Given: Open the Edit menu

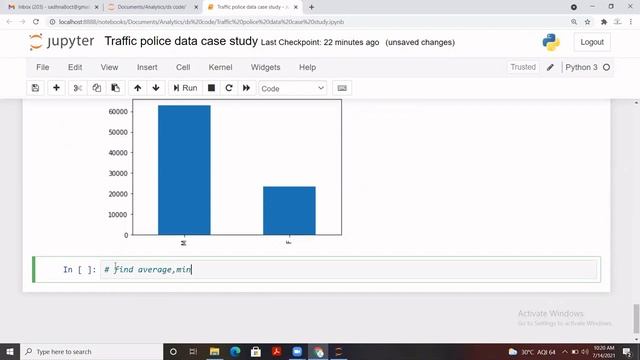Looking at the screenshot, I should pyautogui.click(x=75, y=67).
